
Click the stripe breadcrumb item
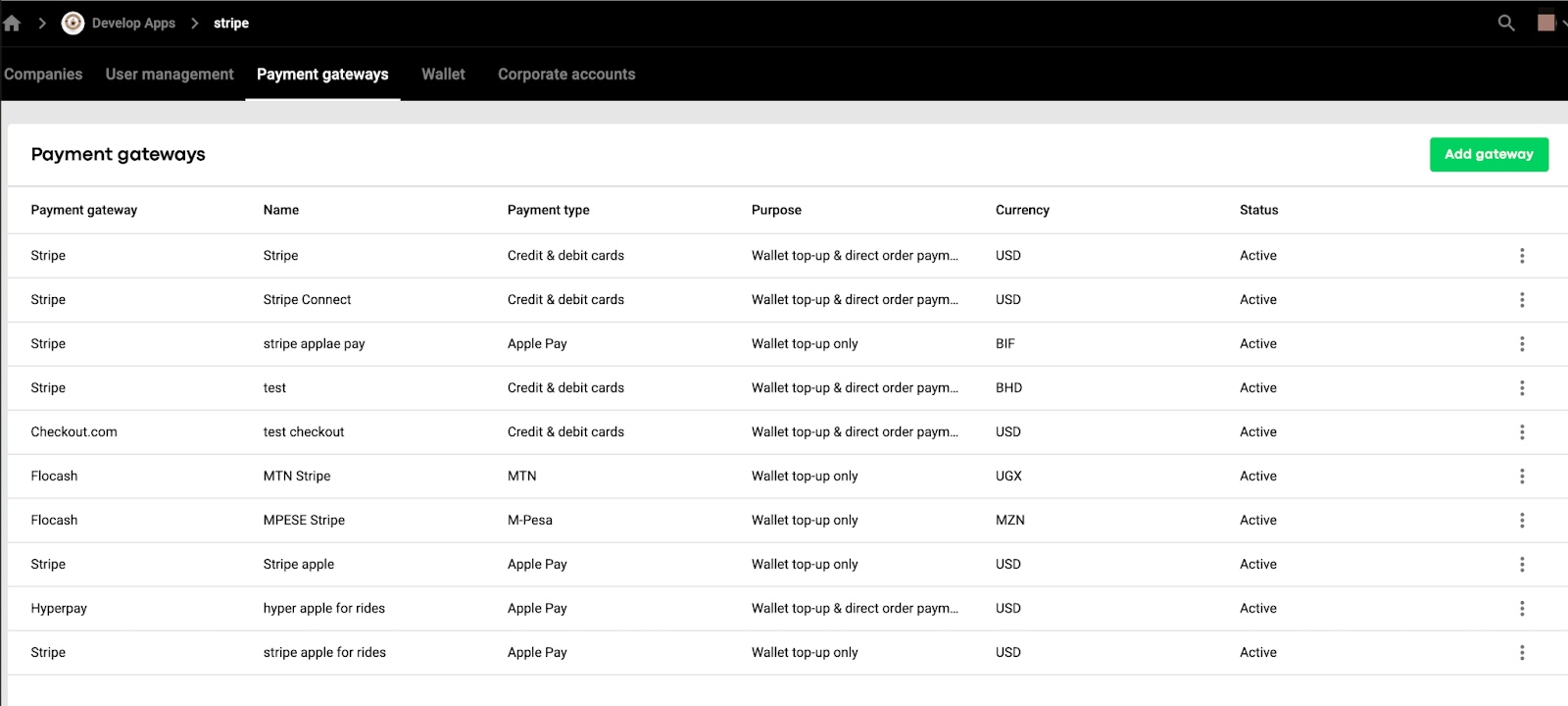tap(231, 24)
